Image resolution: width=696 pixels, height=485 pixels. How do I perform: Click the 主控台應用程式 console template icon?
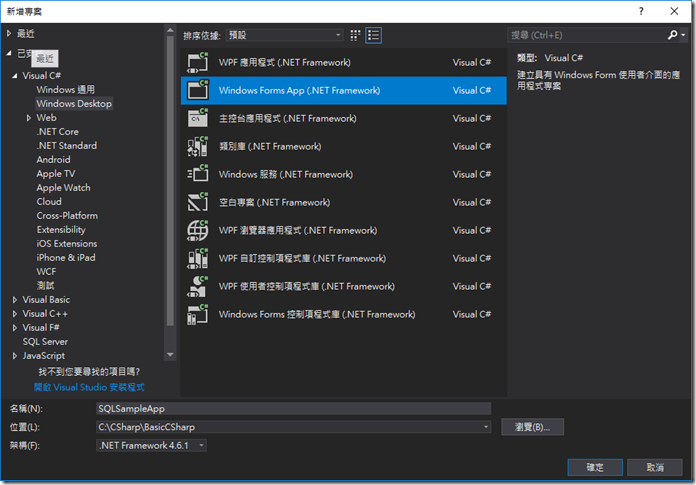point(198,118)
